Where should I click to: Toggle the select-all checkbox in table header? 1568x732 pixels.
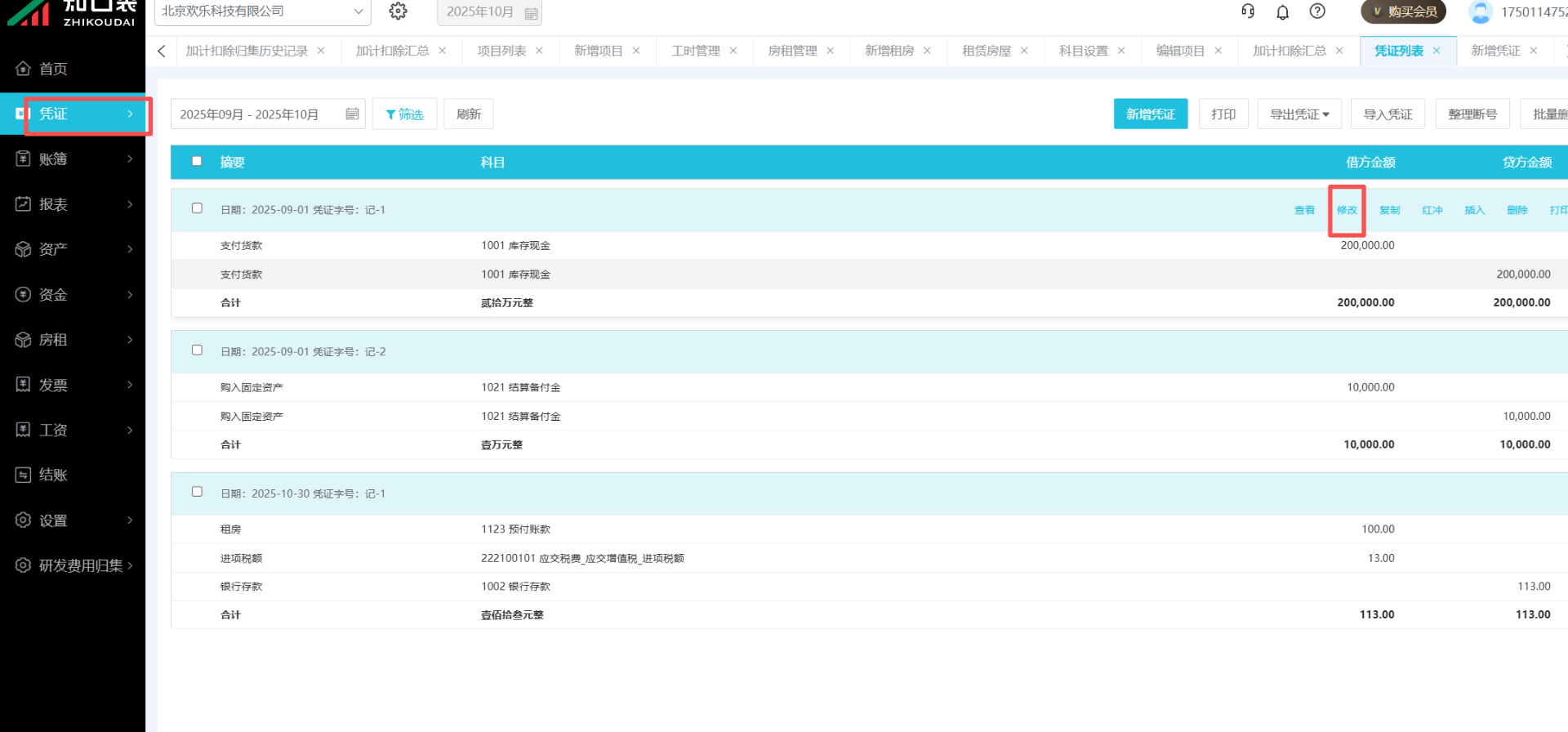(197, 161)
